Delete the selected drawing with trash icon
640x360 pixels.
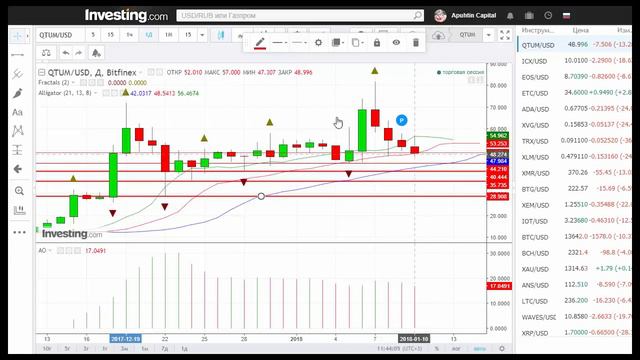coord(416,42)
